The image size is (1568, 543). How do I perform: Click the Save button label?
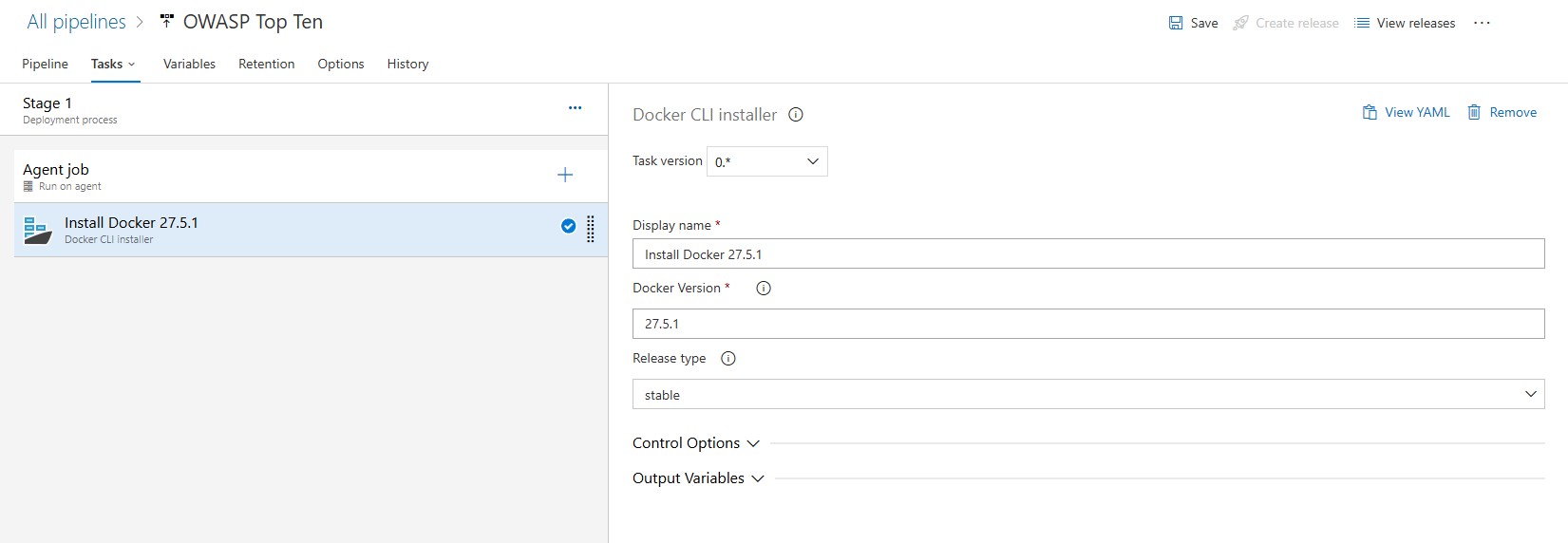1204,23
